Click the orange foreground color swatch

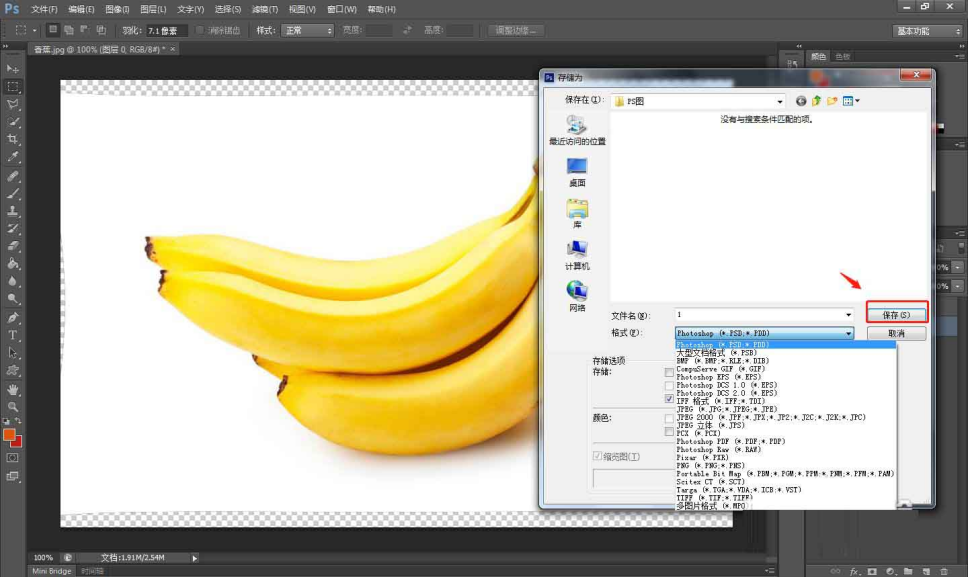coord(10,435)
